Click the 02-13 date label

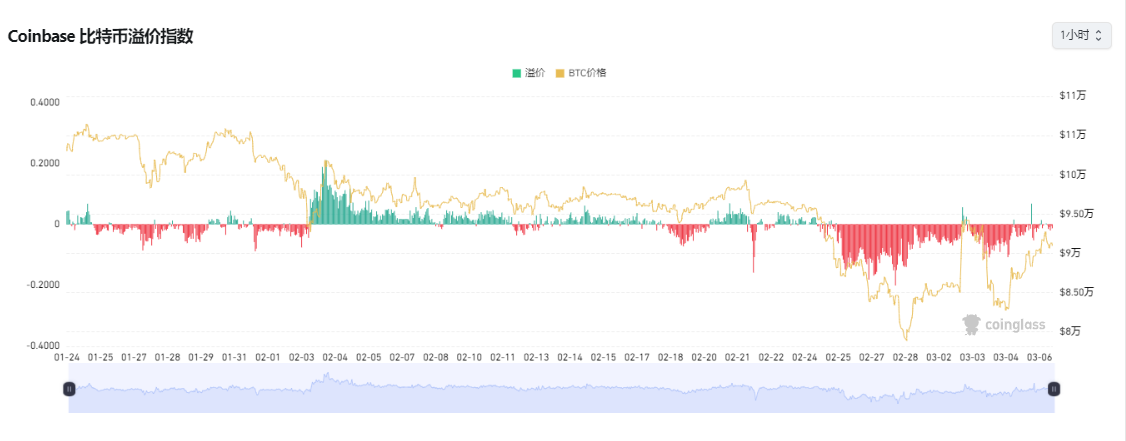pos(536,357)
